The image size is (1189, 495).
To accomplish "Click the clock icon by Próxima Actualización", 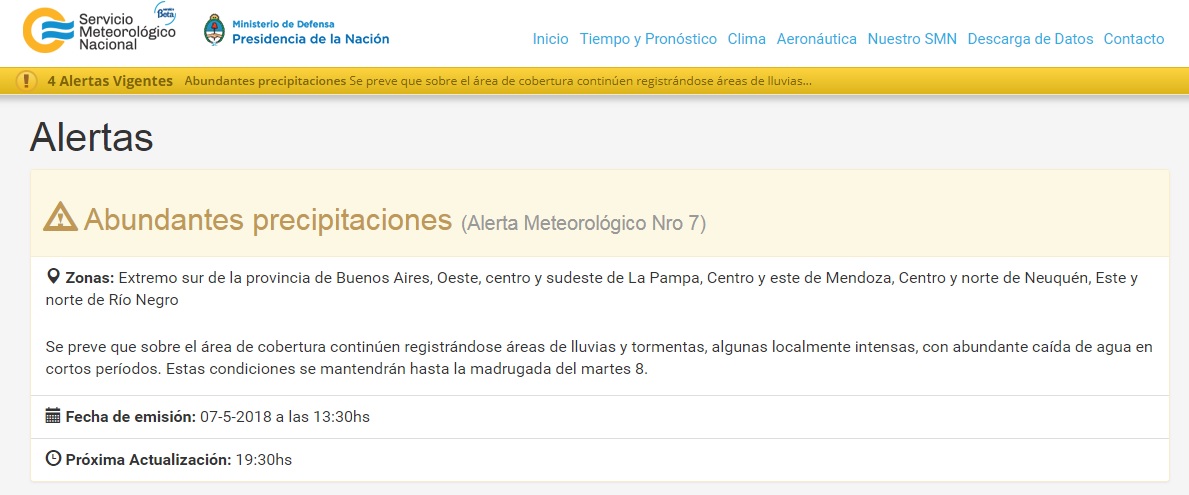I will tap(53, 459).
